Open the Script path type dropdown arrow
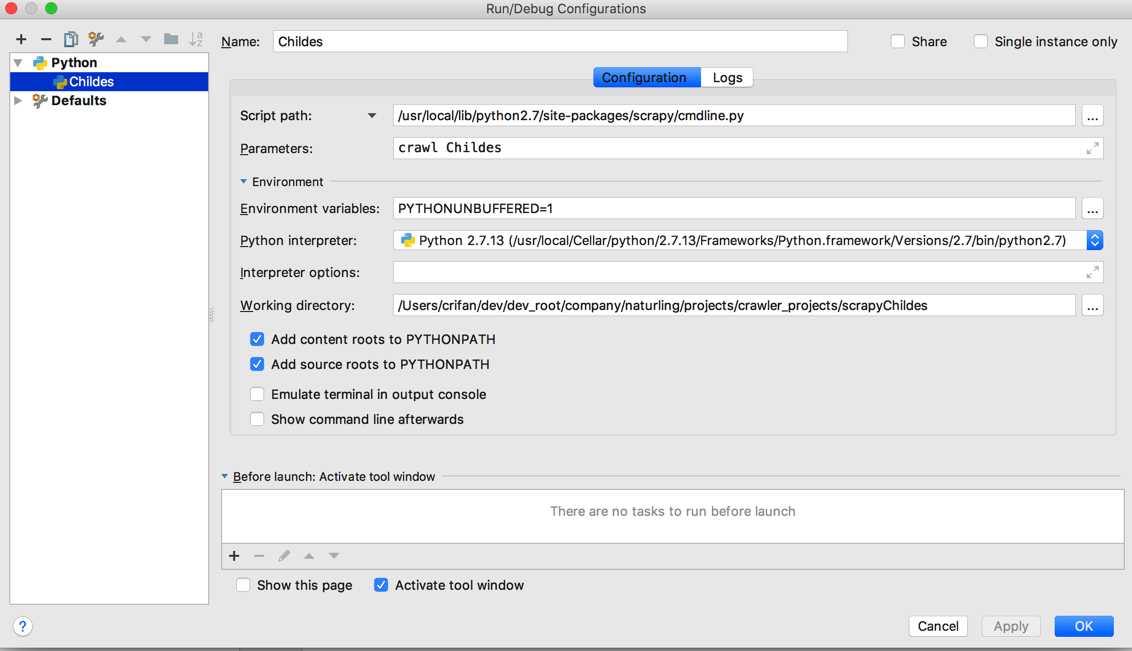The height and width of the screenshot is (651, 1132). pyautogui.click(x=372, y=116)
